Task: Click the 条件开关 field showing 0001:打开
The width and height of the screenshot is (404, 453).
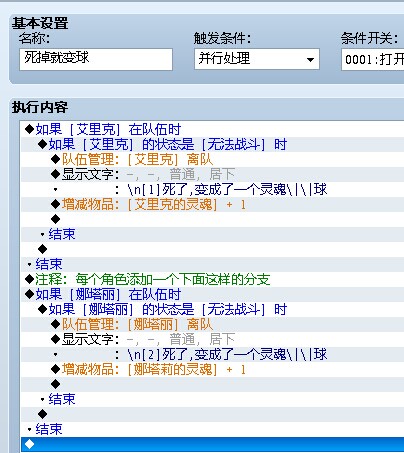Action: pos(373,59)
